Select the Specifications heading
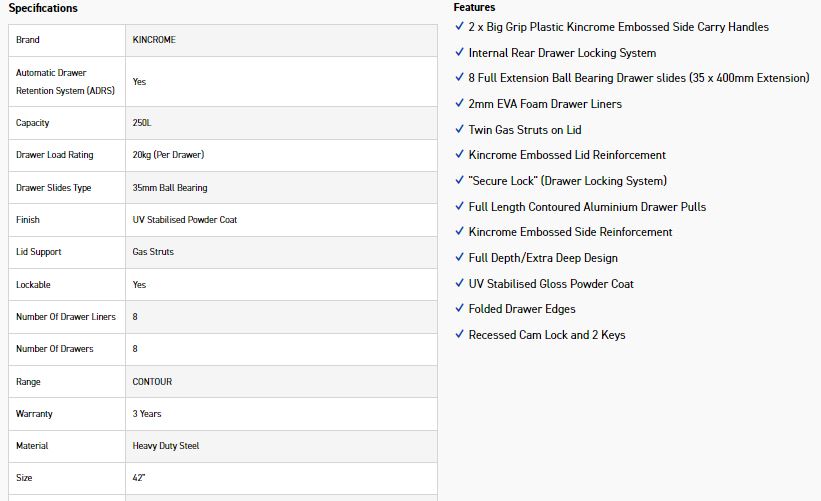 43,8
